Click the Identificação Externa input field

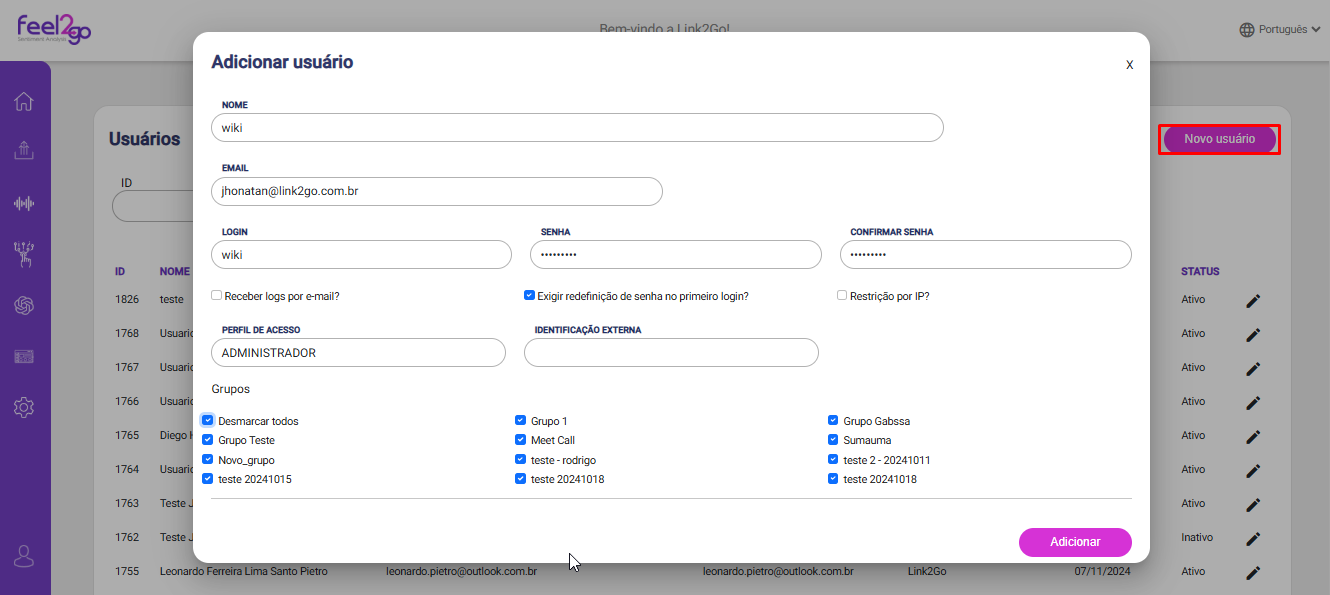coord(671,353)
